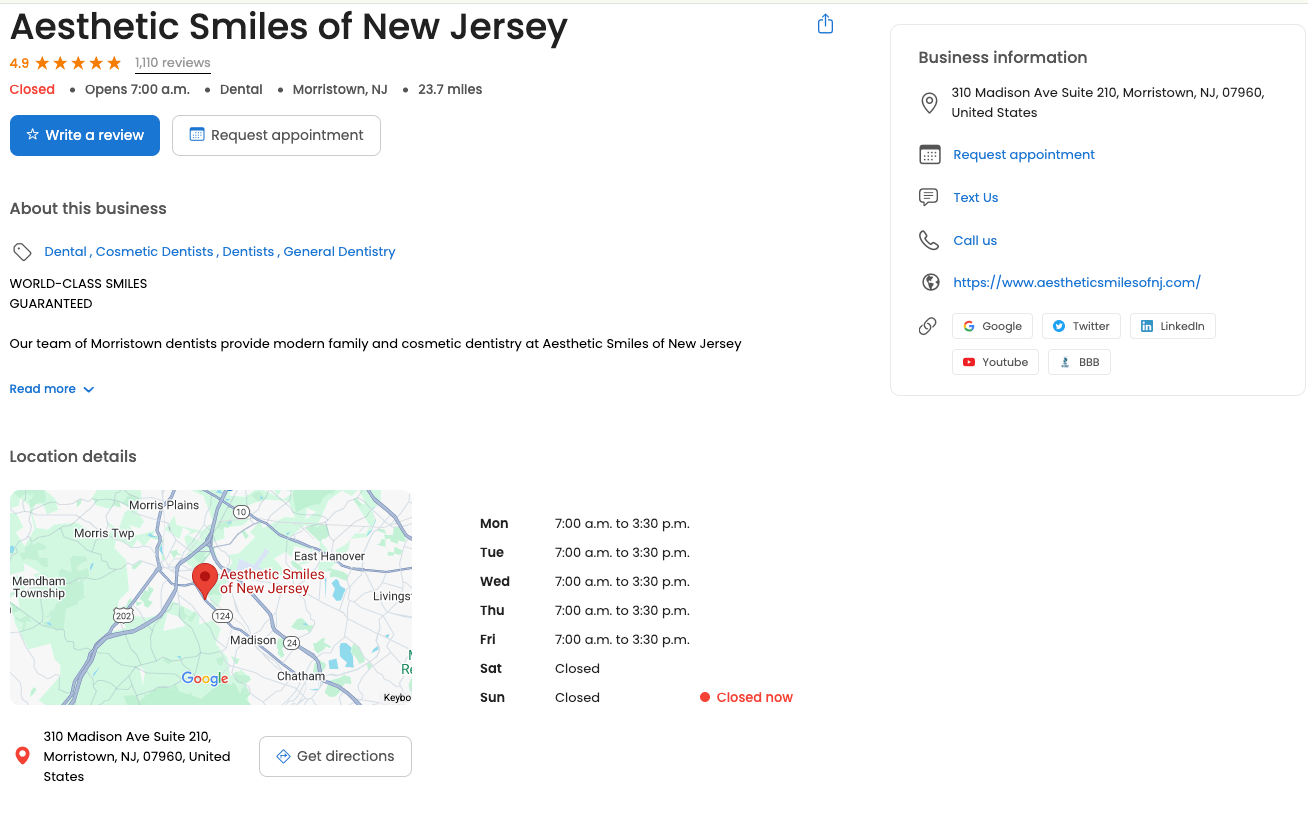Click the red location marker on the map
Screen dimensions: 1308x818
point(205,580)
